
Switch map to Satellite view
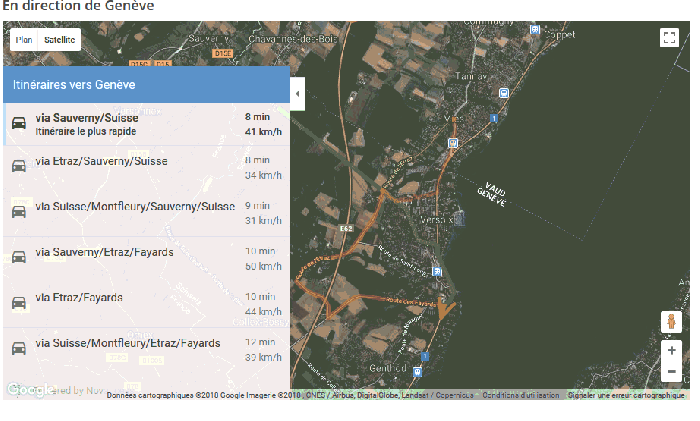pos(59,40)
